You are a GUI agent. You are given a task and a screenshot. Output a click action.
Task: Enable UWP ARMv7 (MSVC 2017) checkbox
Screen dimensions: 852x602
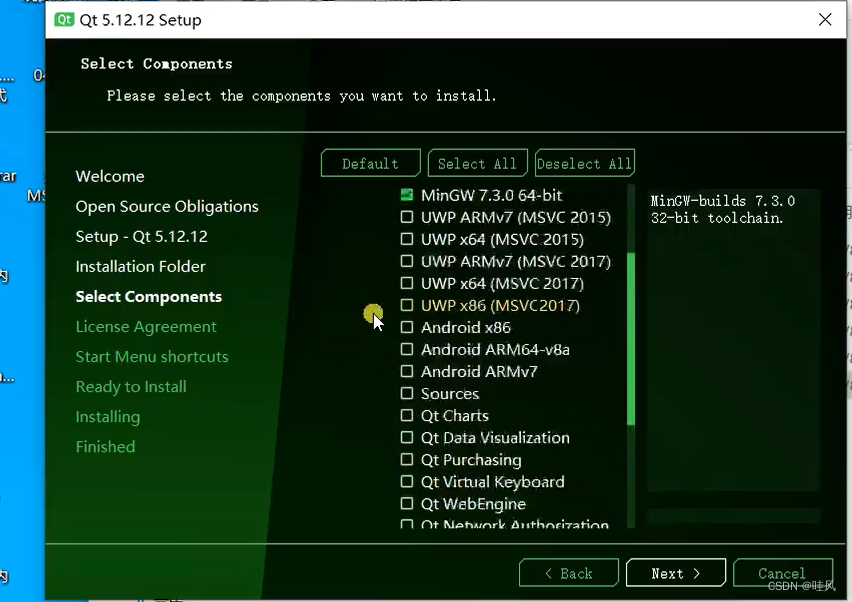pyautogui.click(x=406, y=261)
